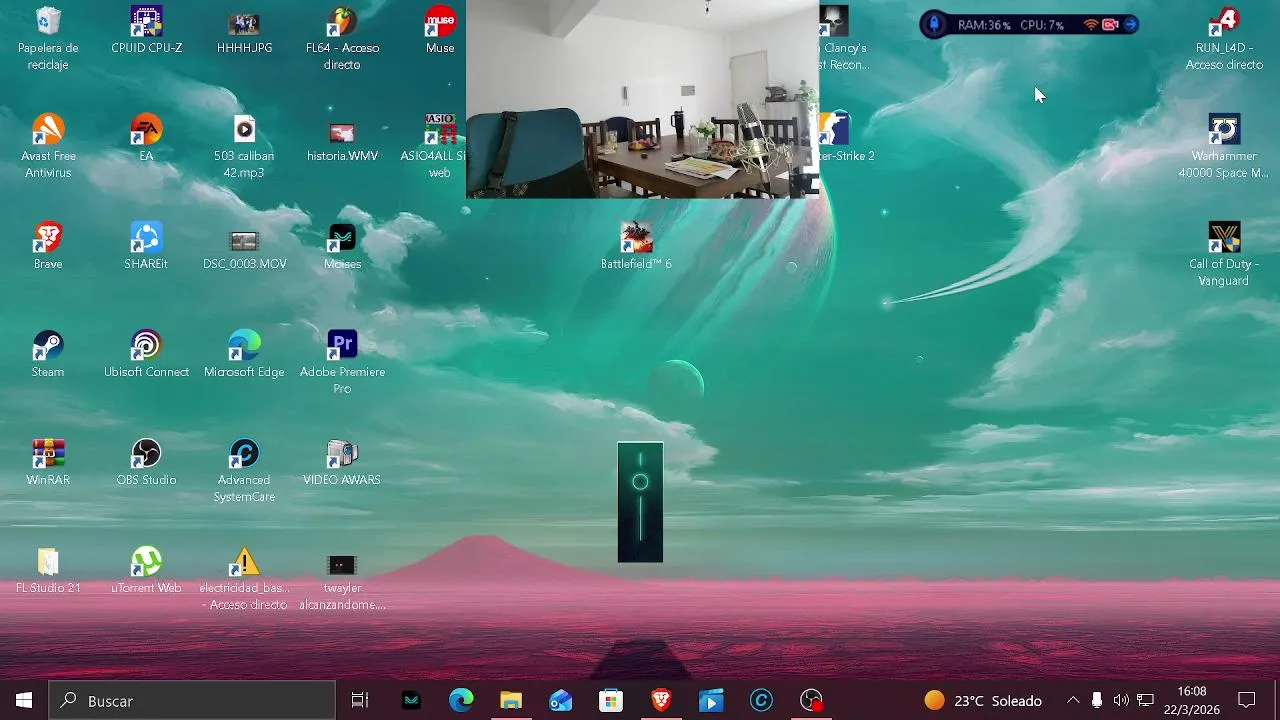This screenshot has height=720, width=1280.
Task: Open the network tray icon
Action: tap(1145, 700)
